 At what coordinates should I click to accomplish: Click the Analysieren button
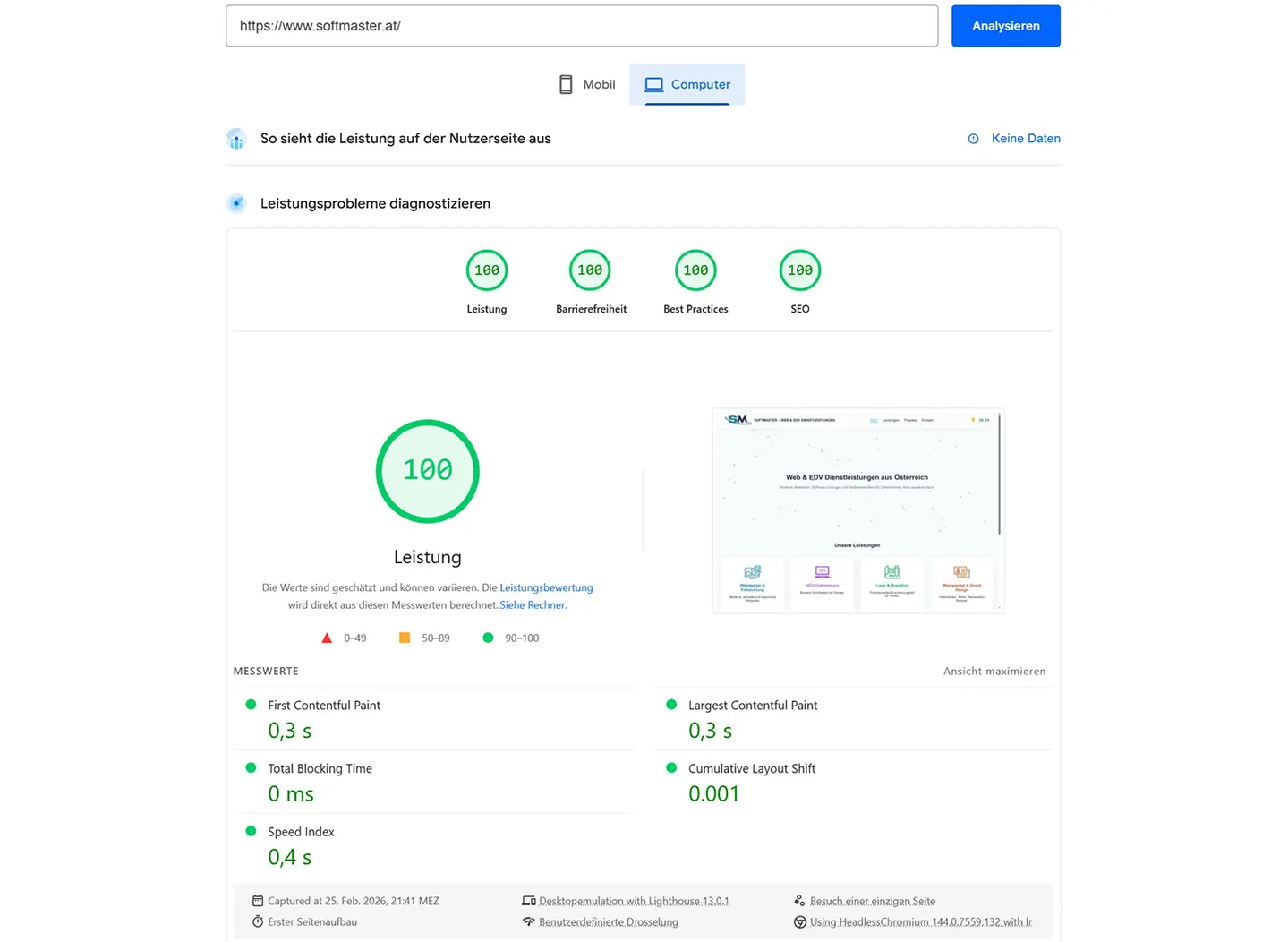point(1005,25)
